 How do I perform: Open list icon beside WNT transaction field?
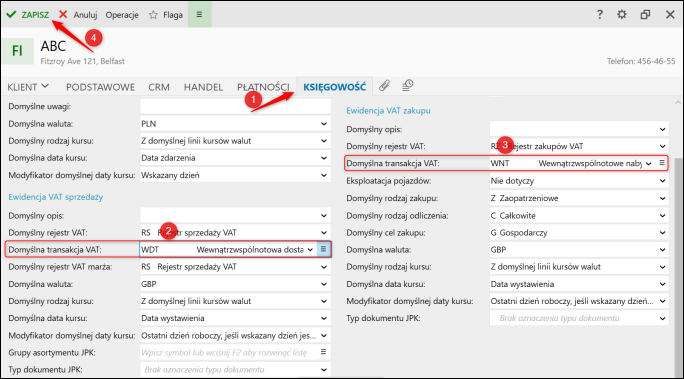tap(662, 163)
